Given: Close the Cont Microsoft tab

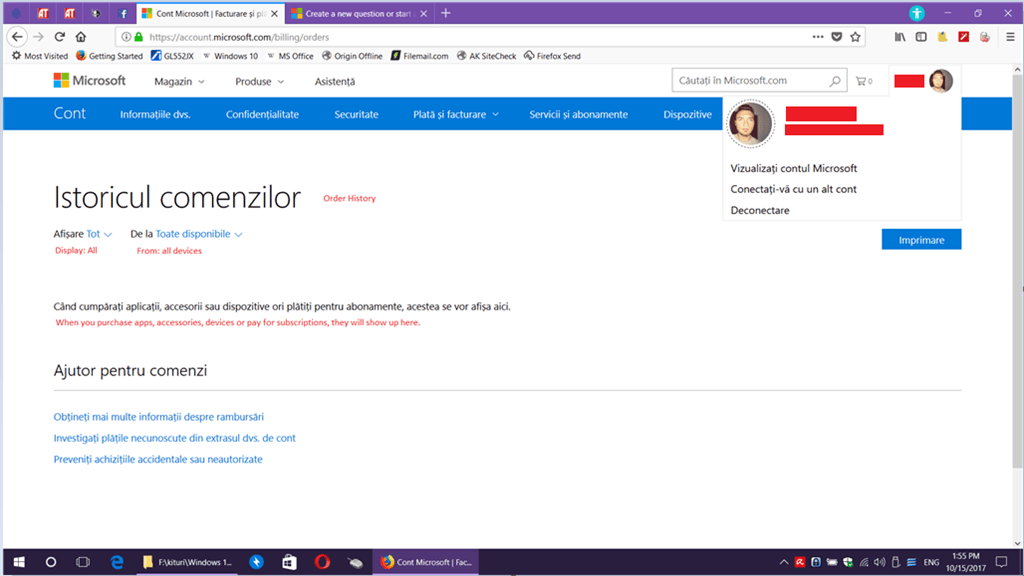Looking at the screenshot, I should [274, 13].
